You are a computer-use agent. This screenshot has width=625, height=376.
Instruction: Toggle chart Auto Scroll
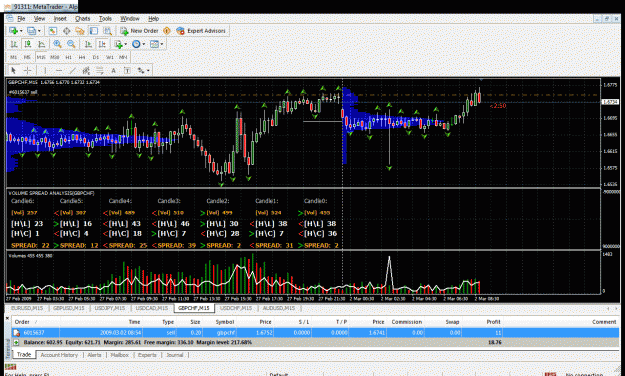pyautogui.click(x=88, y=44)
